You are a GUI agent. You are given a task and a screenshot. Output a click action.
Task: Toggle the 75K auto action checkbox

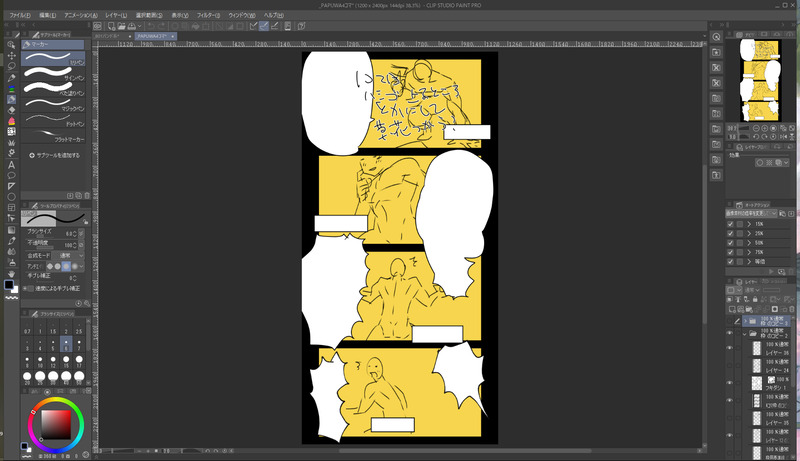pyautogui.click(x=730, y=252)
